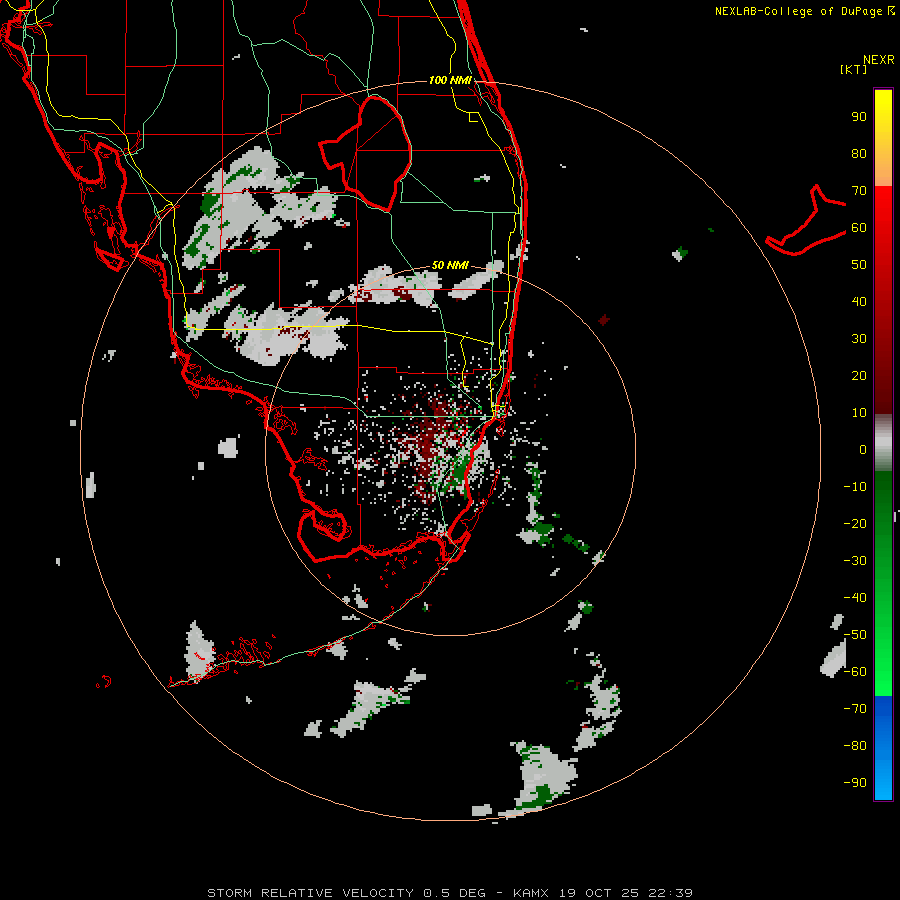
Task: Click the STORM RELATIVE VELOCITY caption text
Action: 310,893
